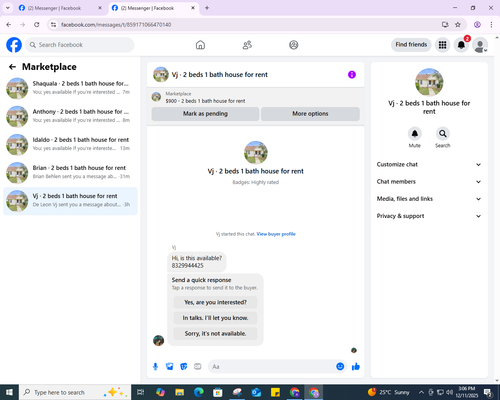Click the Facebook logo icon
Viewport: 500px width, 400px height.
[x=14, y=45]
